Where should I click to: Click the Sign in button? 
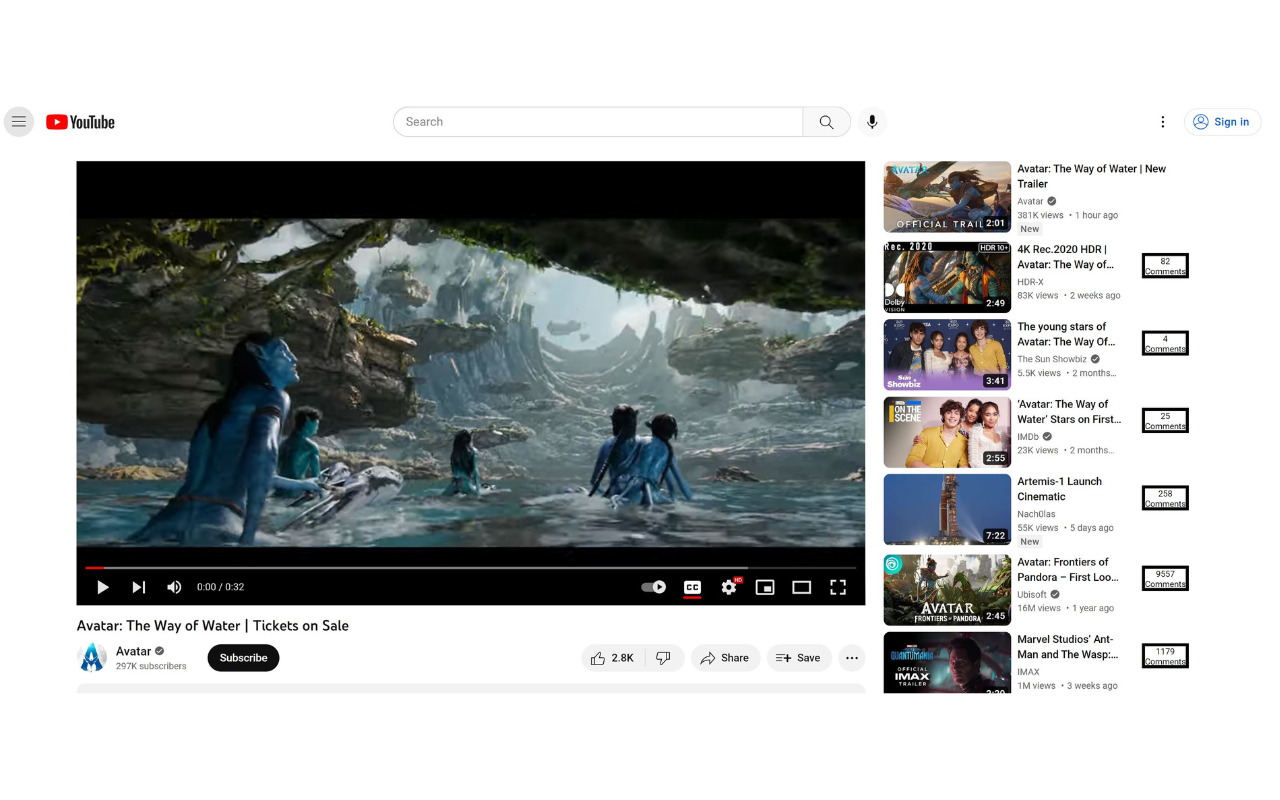click(1222, 122)
